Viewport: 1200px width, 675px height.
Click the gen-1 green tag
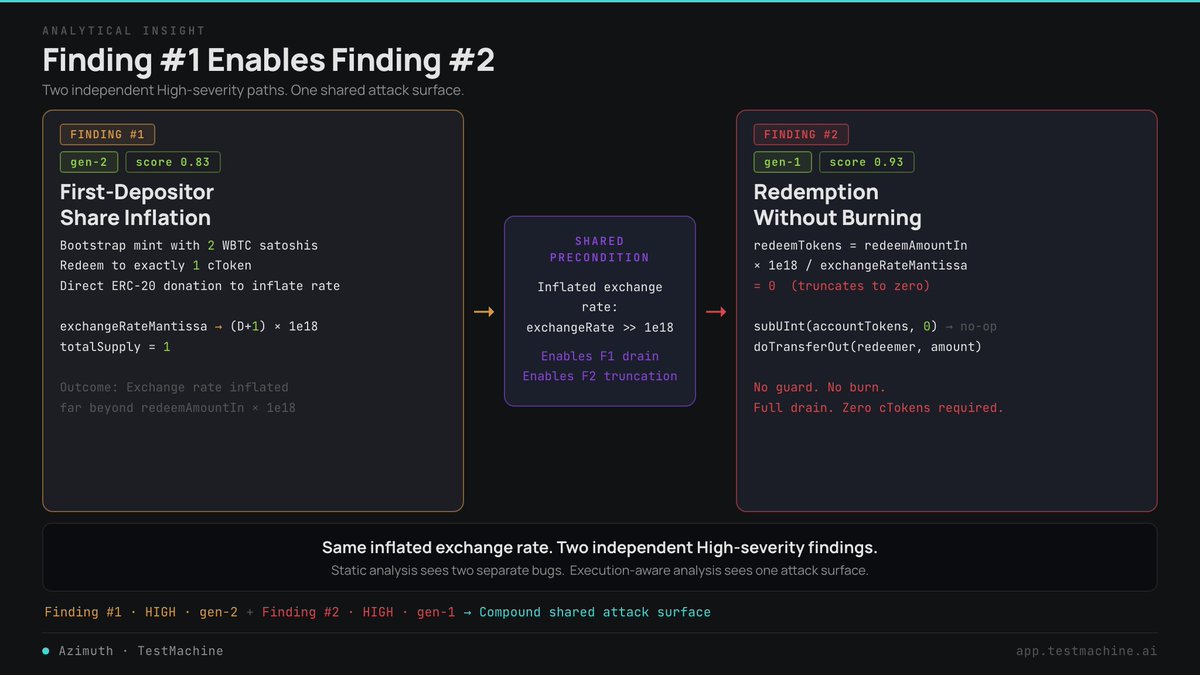pyautogui.click(x=783, y=162)
